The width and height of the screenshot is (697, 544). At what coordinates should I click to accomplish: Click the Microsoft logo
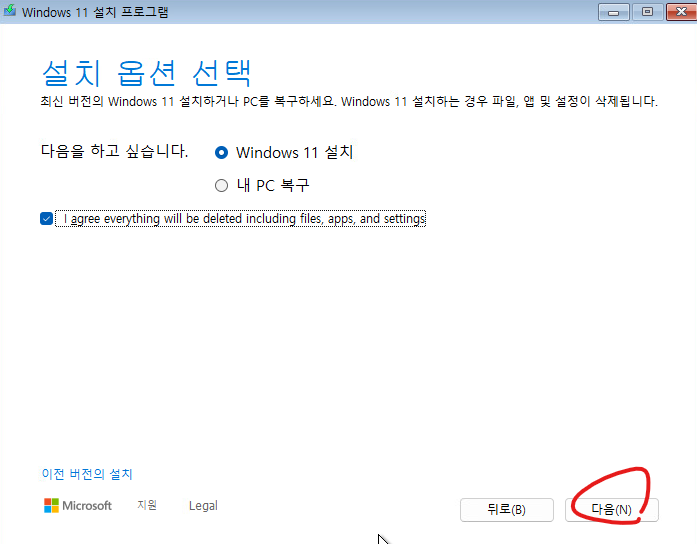[78, 505]
